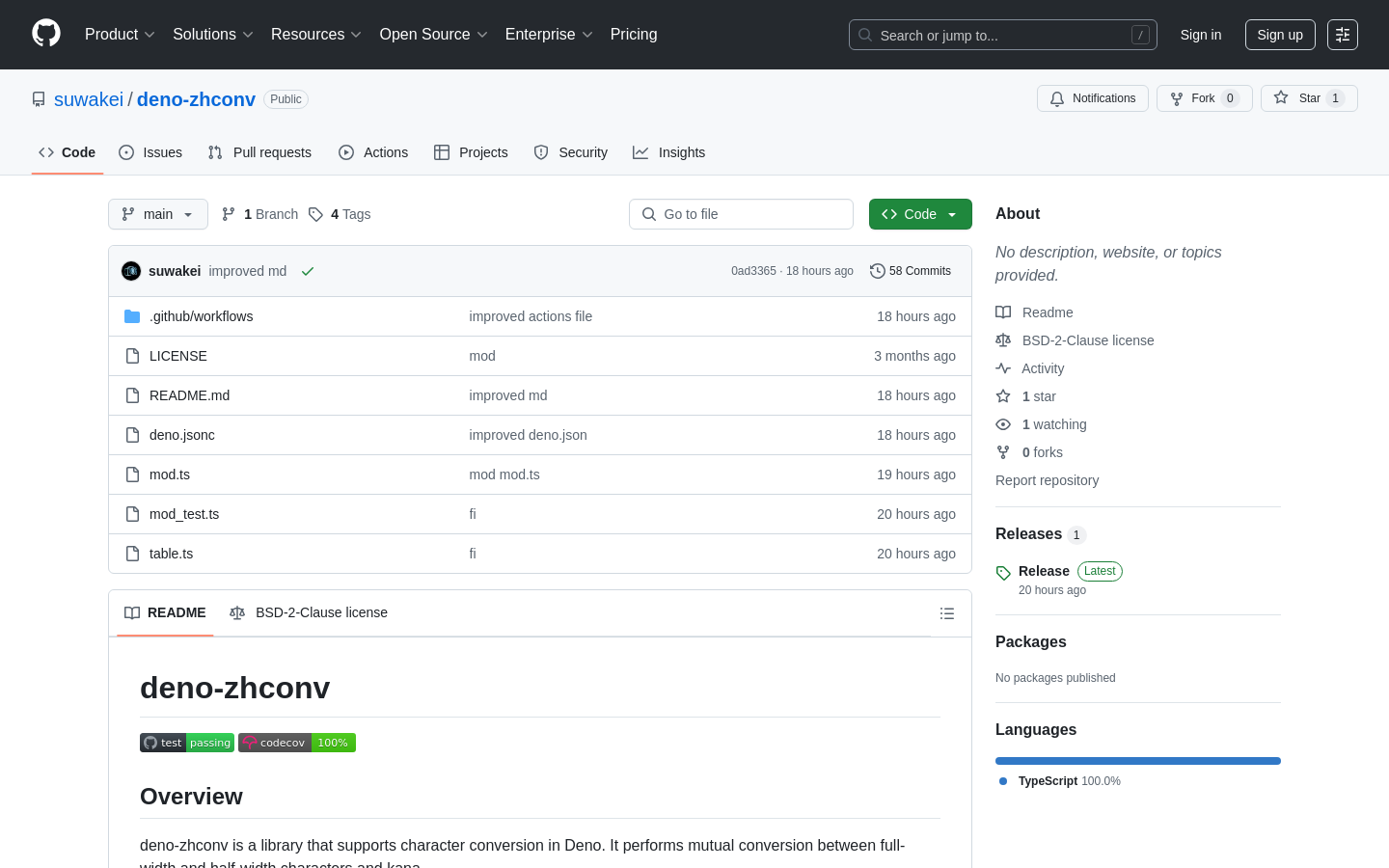Open the 0ad3365 commit hash link
1389x868 pixels.
click(753, 271)
